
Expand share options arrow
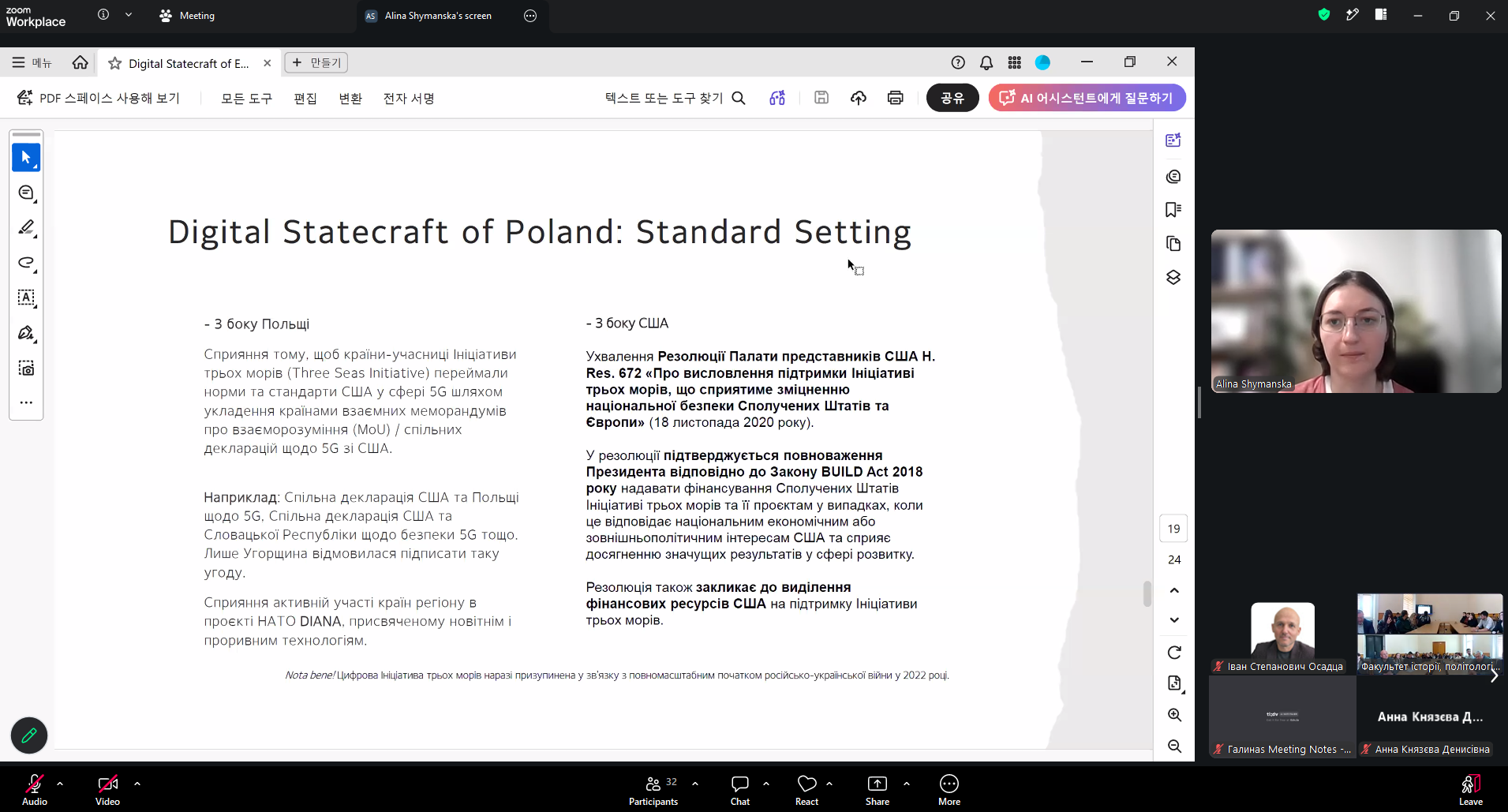tap(907, 784)
